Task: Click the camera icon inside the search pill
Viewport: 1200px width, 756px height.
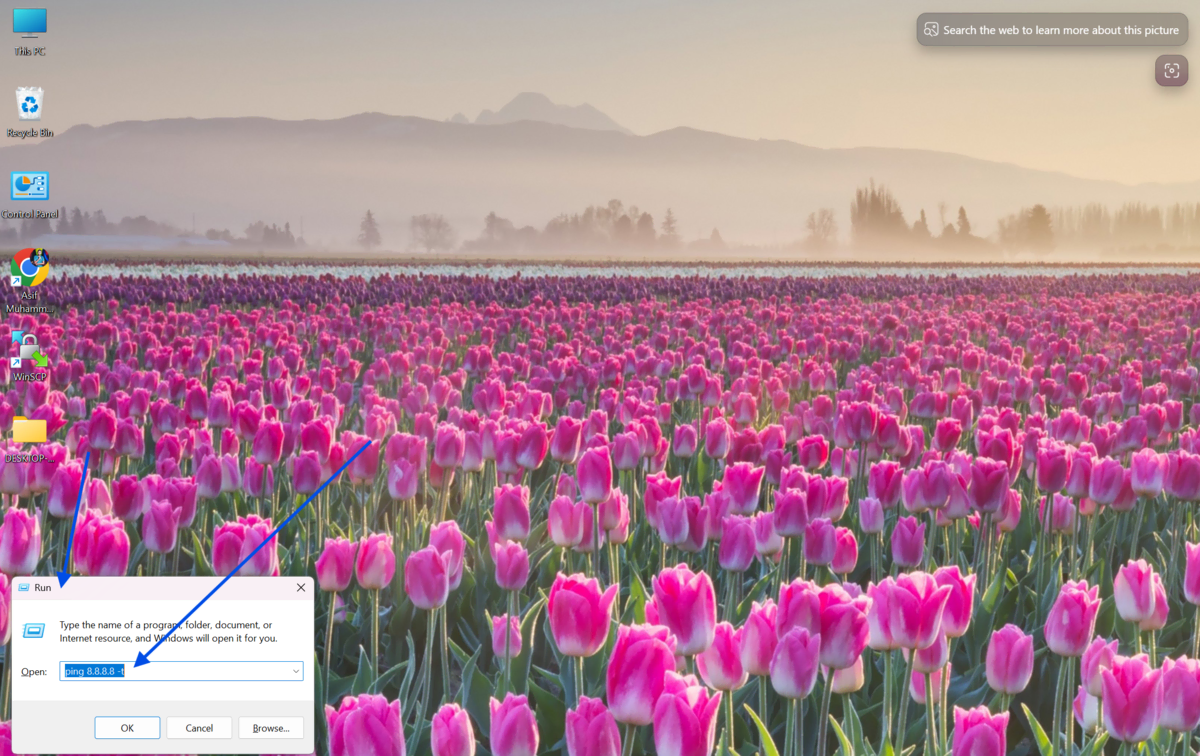Action: pos(931,30)
